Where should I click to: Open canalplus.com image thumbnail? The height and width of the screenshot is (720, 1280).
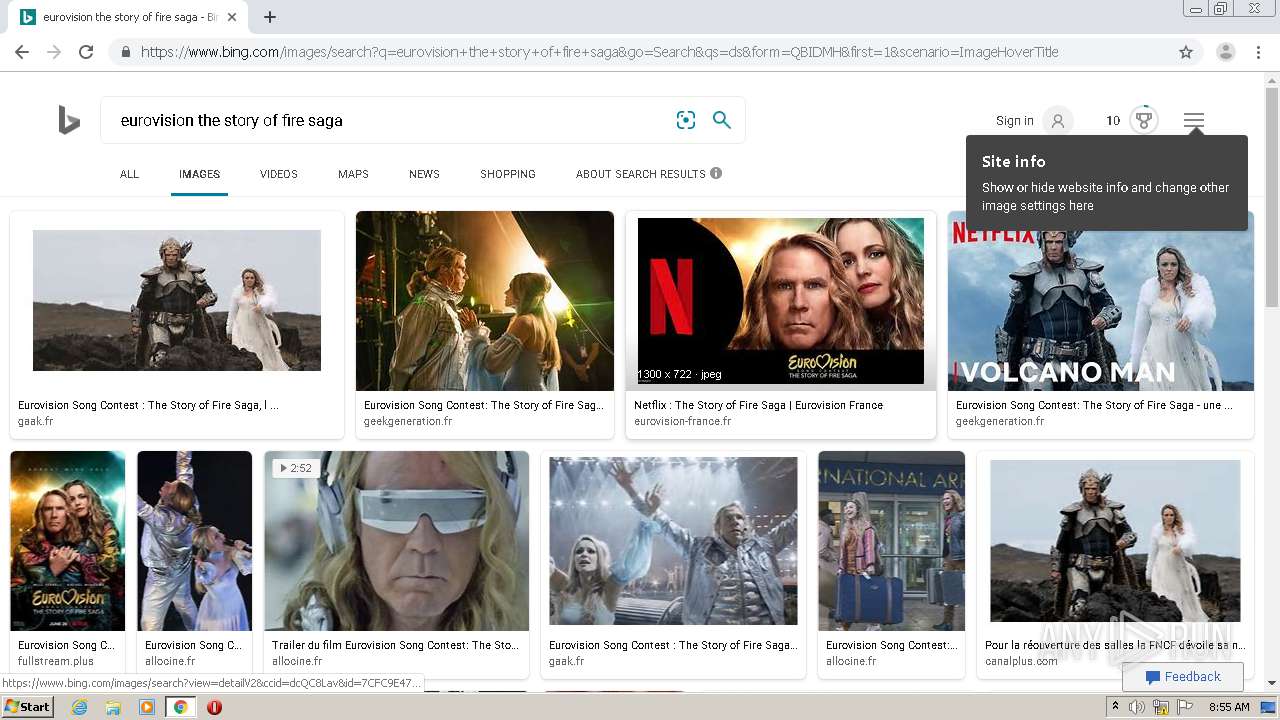point(1115,541)
